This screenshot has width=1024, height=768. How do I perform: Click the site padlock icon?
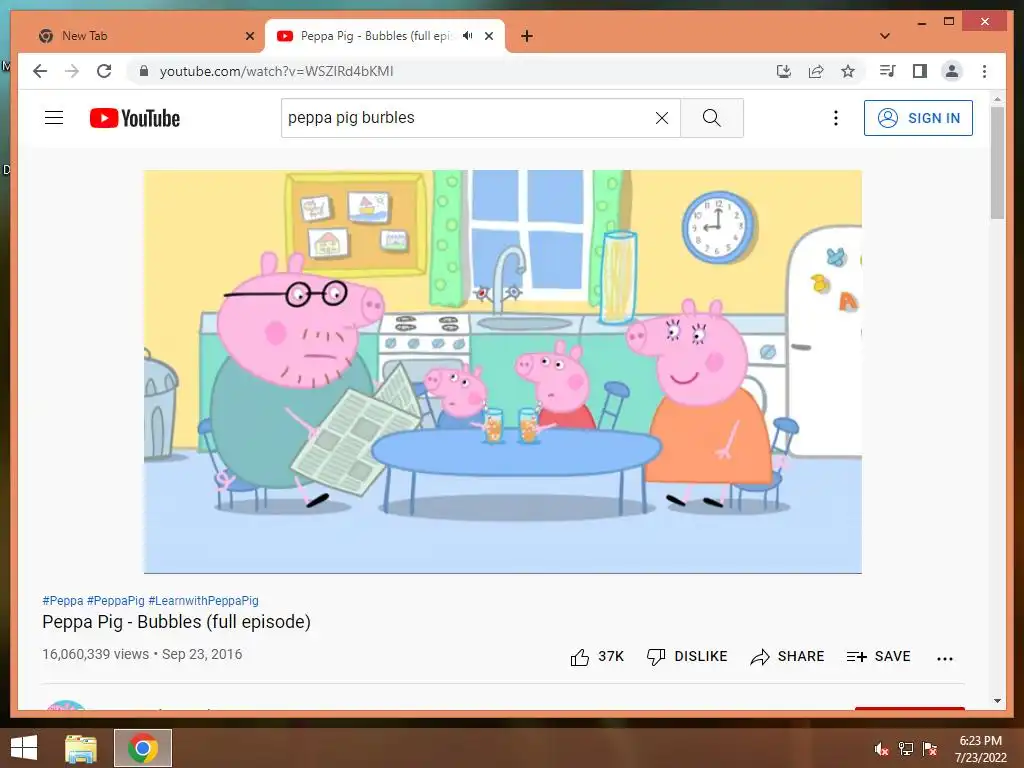[144, 71]
